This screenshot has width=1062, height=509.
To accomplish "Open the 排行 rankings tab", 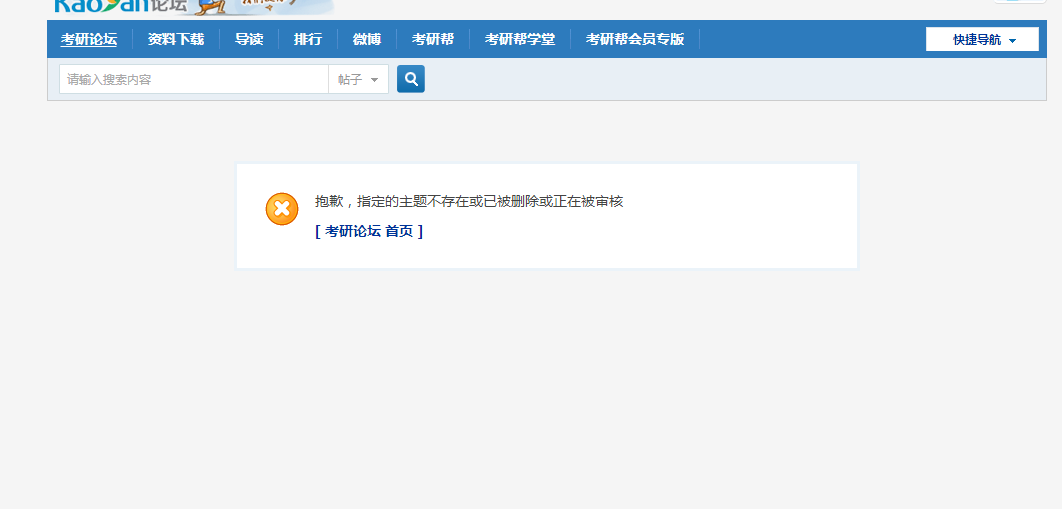I will click(308, 39).
